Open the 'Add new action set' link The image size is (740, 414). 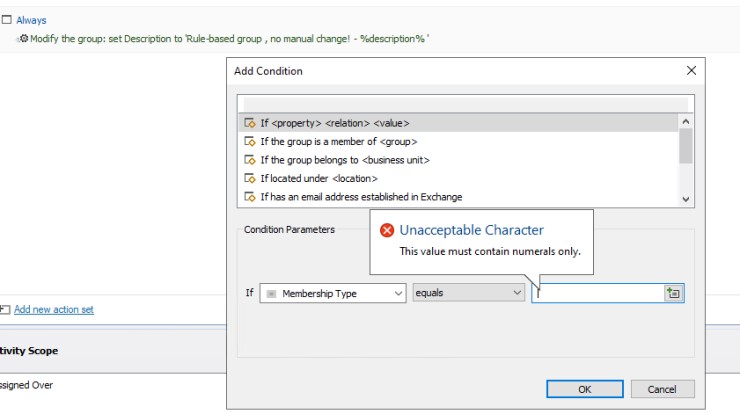pyautogui.click(x=54, y=309)
